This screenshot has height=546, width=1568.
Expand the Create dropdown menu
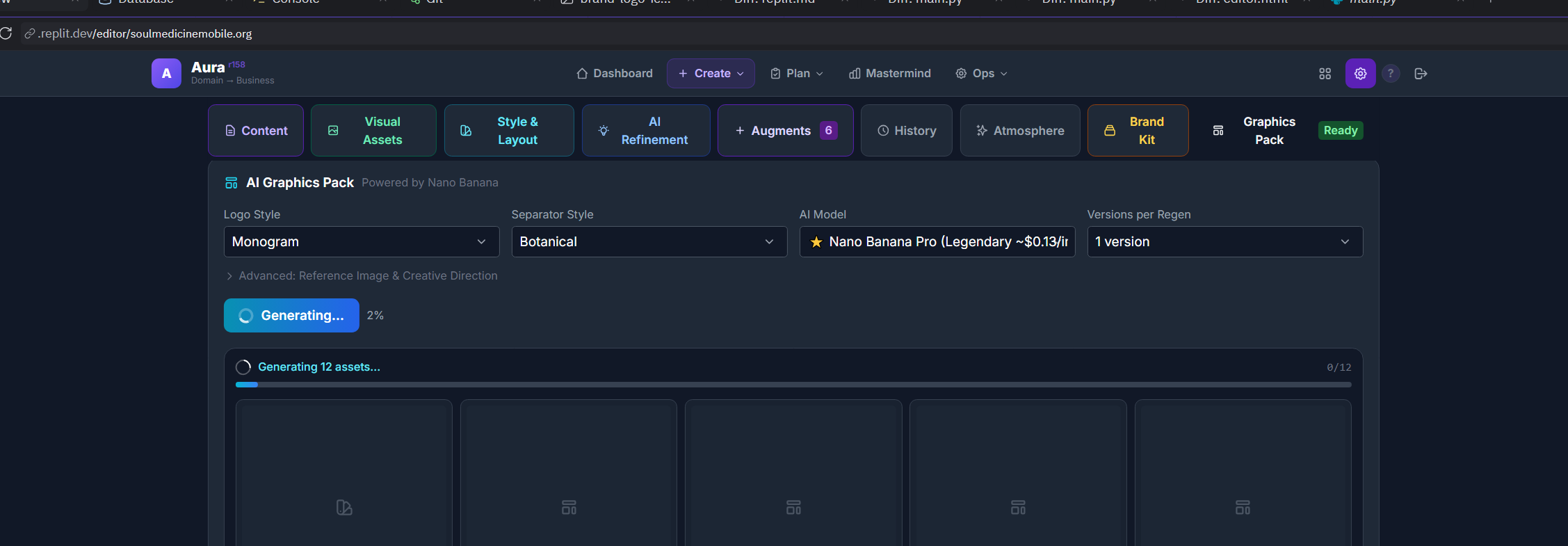(x=711, y=74)
